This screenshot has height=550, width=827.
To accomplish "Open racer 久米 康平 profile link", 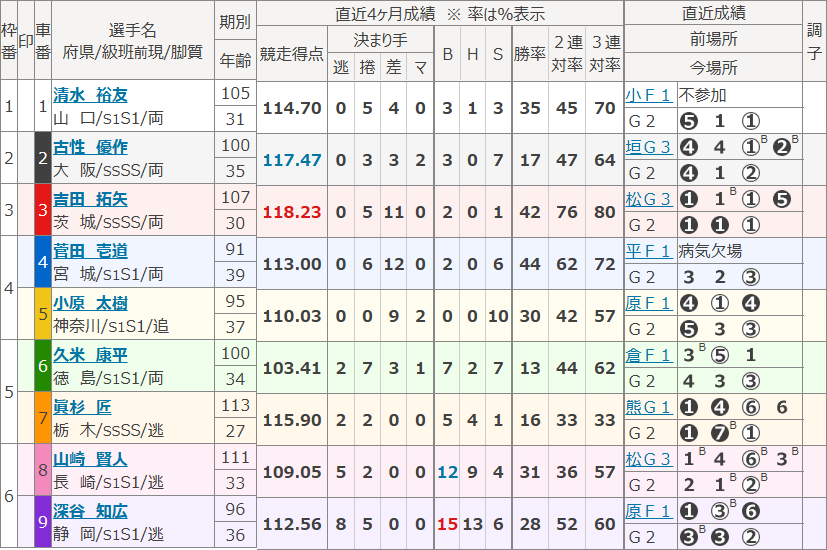I will (90, 355).
